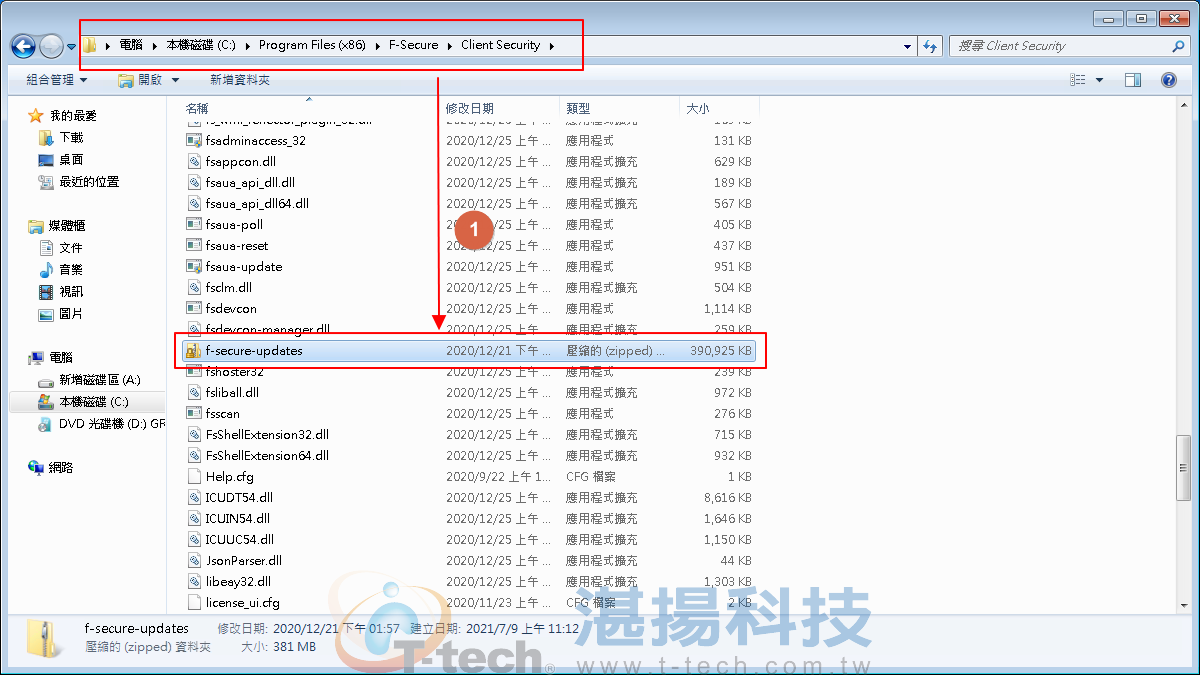
Task: Select the file fsaua_api_dll.dll
Action: click(x=250, y=183)
